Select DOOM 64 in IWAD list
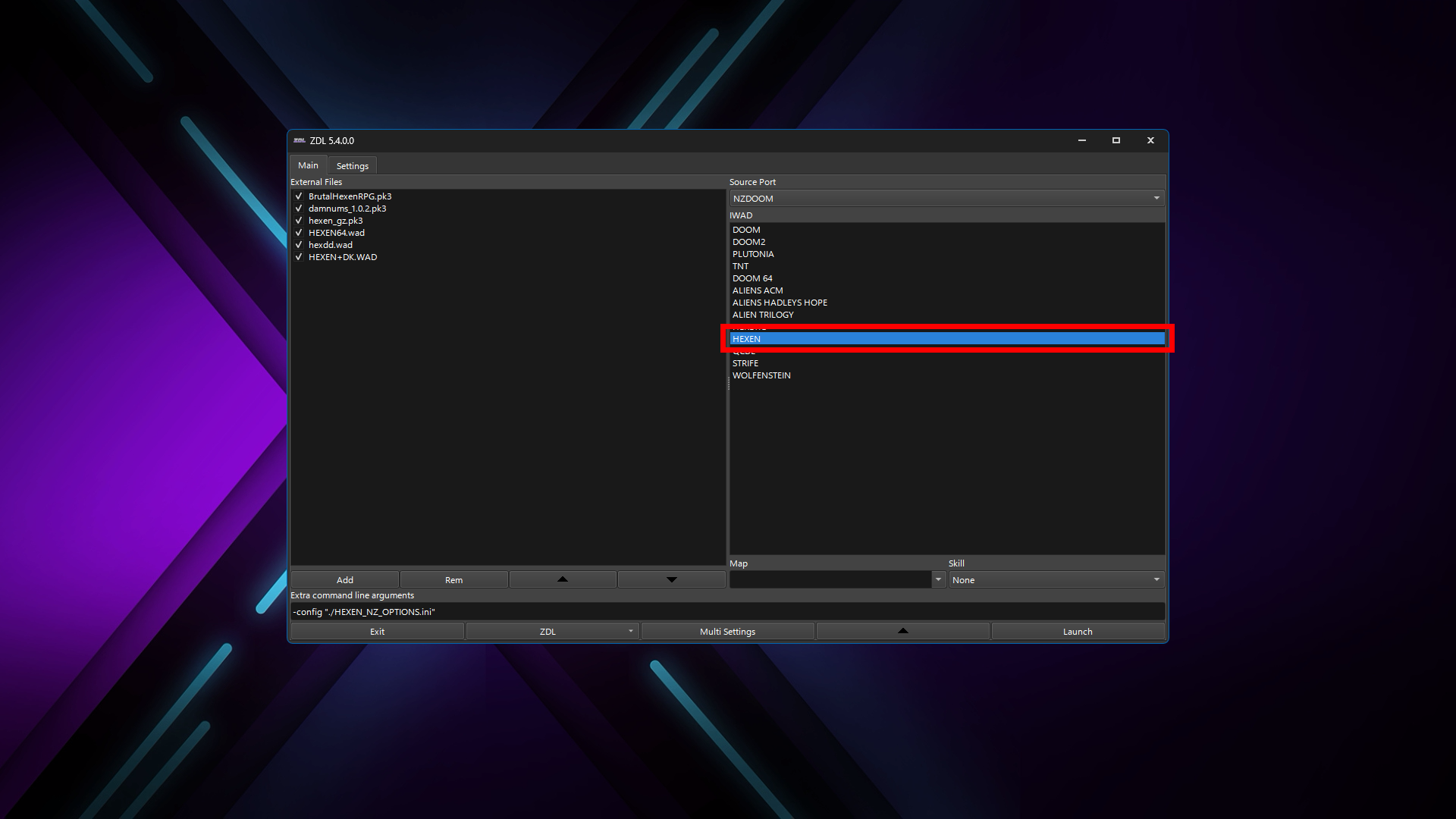 click(x=752, y=278)
